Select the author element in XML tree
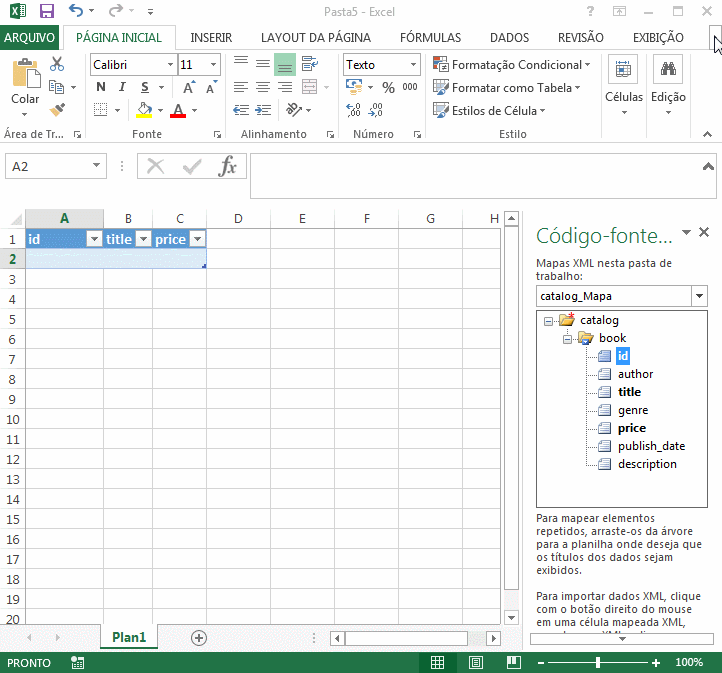Image resolution: width=722 pixels, height=673 pixels. pyautogui.click(x=635, y=374)
